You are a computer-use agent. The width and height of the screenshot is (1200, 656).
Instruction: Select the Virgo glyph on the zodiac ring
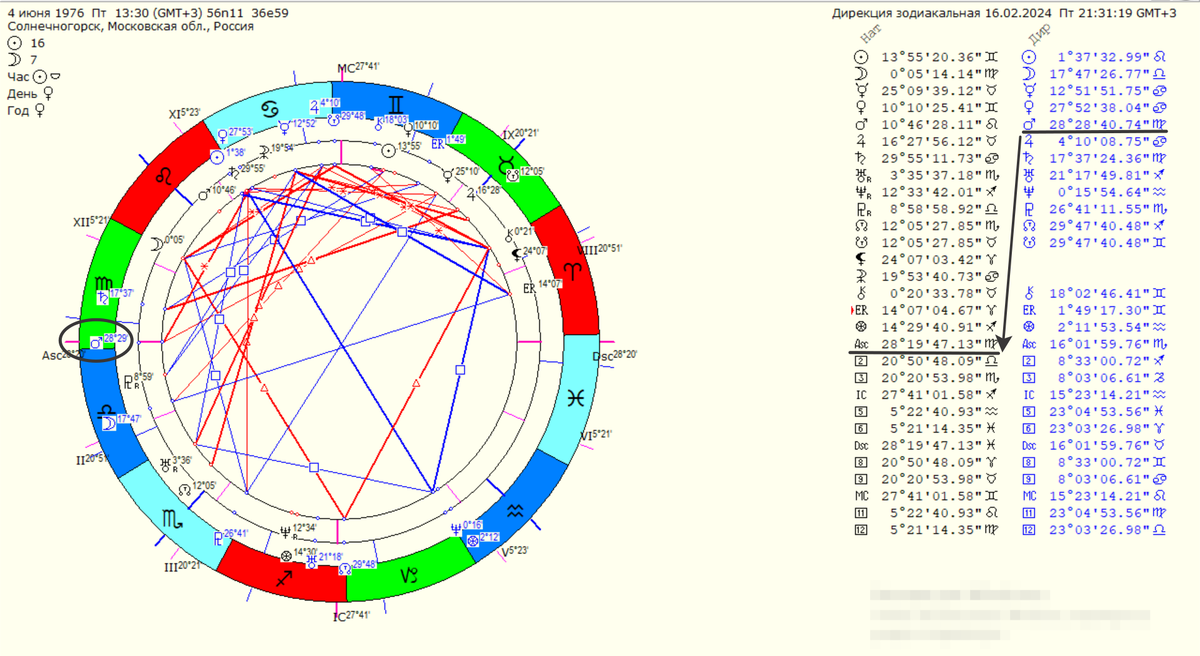(x=106, y=285)
